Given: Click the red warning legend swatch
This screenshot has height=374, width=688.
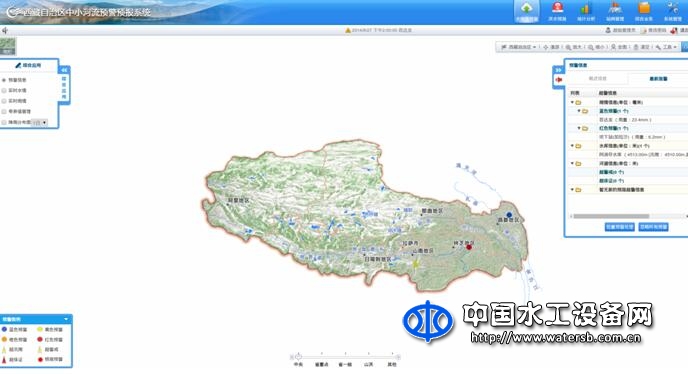Looking at the screenshot, I should pos(40,339).
